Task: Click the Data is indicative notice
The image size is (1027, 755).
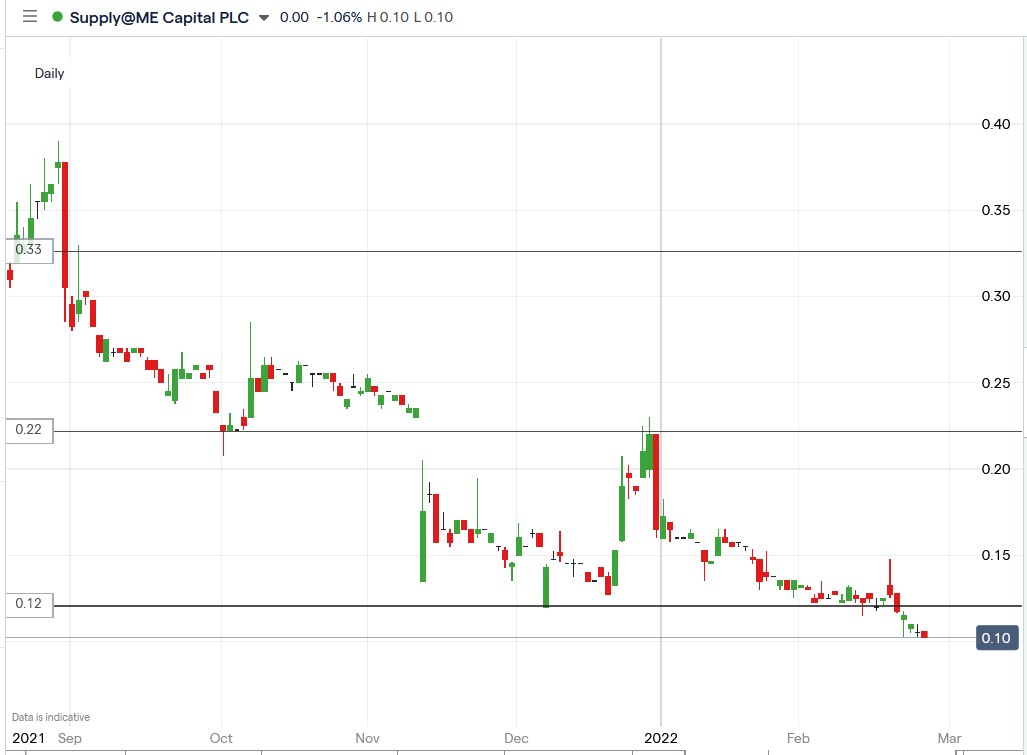Action: [52, 717]
